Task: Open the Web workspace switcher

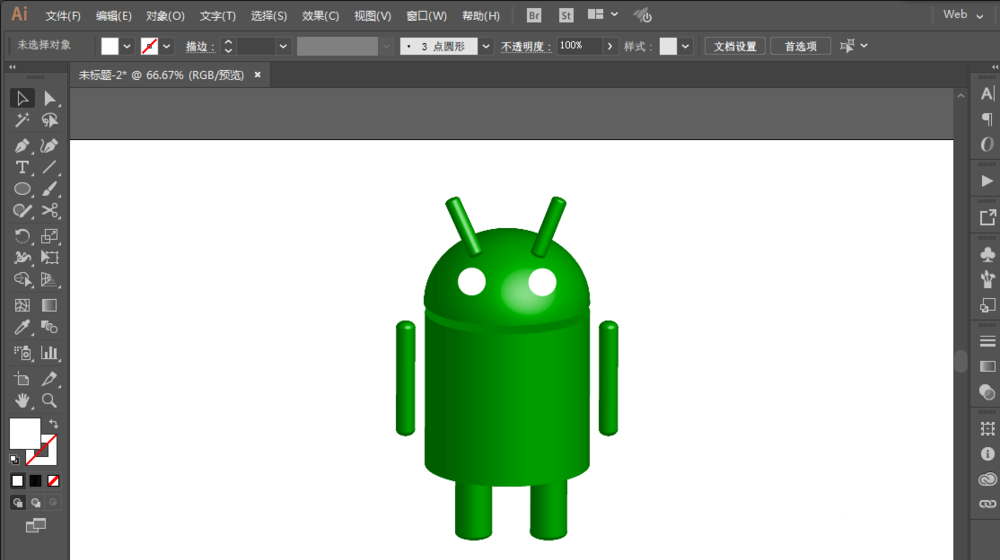Action: [963, 15]
